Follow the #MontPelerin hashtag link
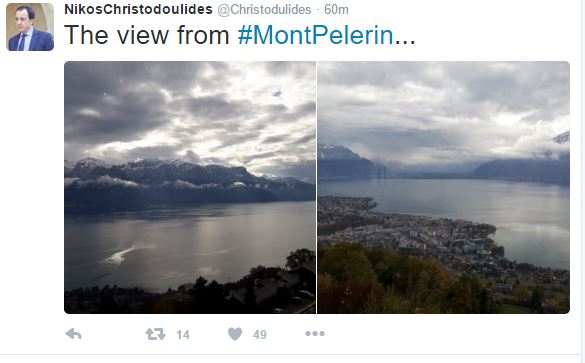This screenshot has height=363, width=585. tap(316, 35)
